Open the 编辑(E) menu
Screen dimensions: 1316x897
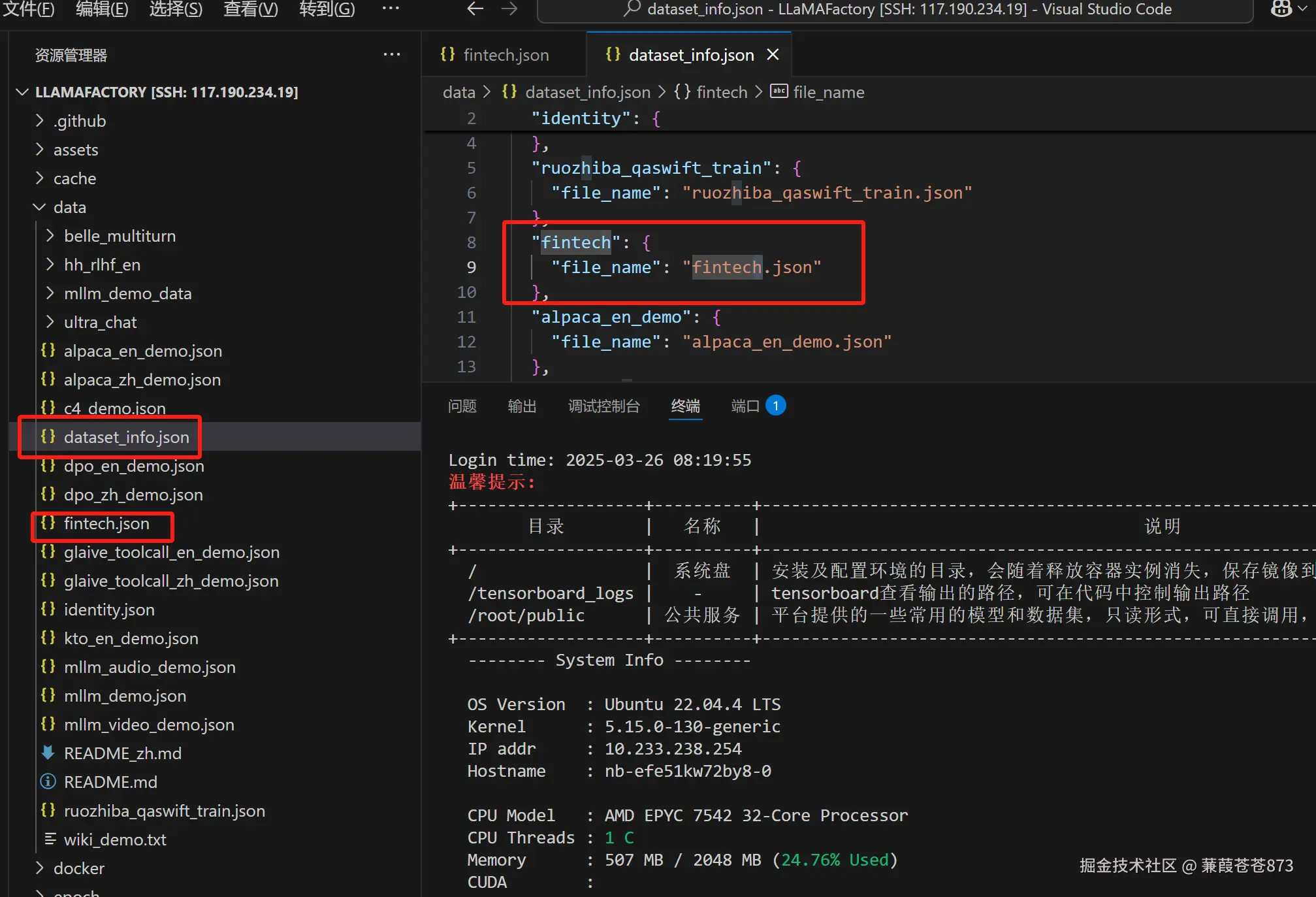(102, 9)
